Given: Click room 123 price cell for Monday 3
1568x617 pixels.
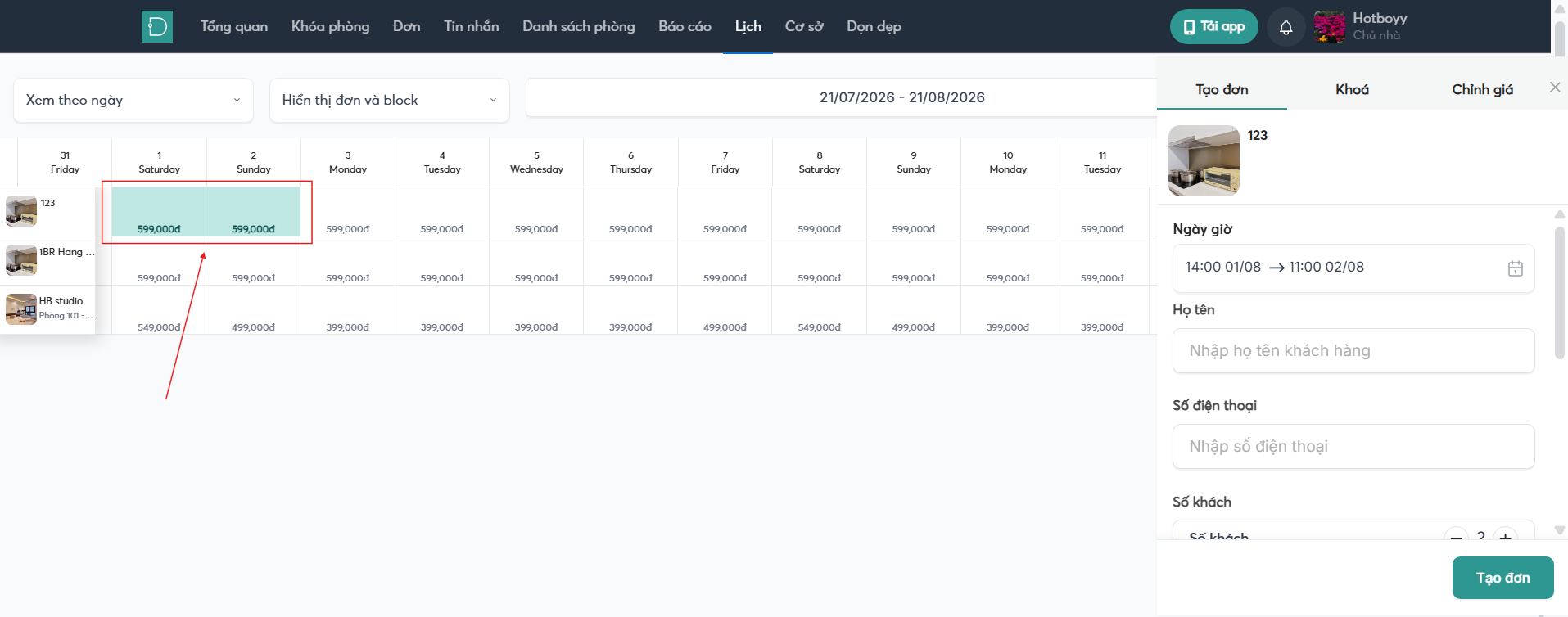Looking at the screenshot, I should (348, 212).
